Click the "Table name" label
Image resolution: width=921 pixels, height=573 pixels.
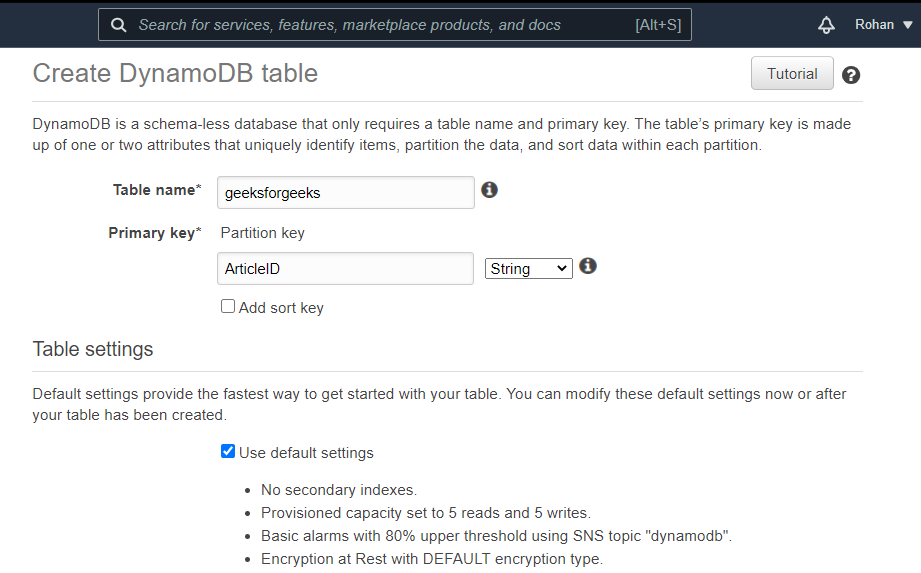click(156, 190)
